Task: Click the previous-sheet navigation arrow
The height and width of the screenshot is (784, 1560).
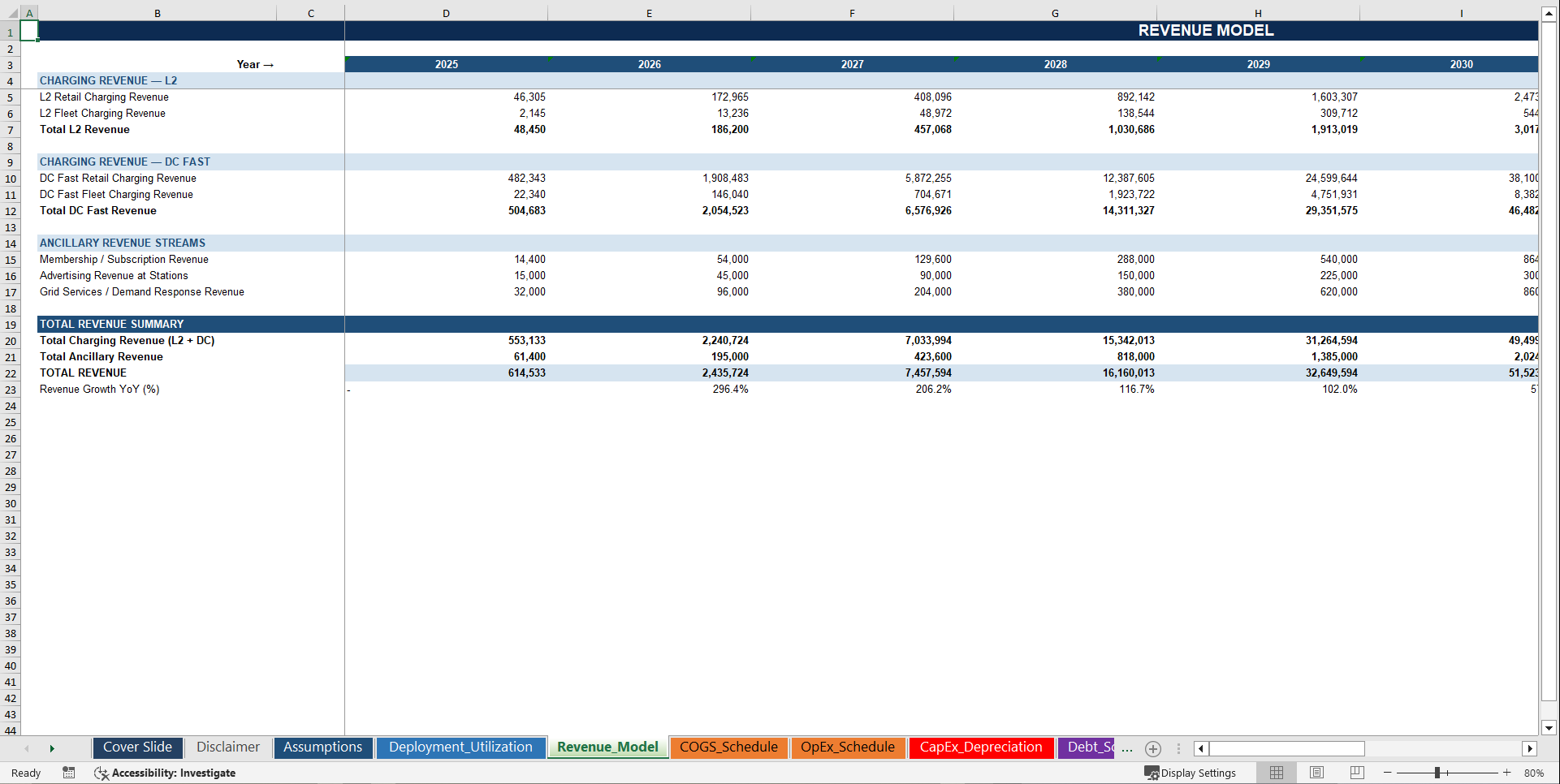Action: [27, 748]
